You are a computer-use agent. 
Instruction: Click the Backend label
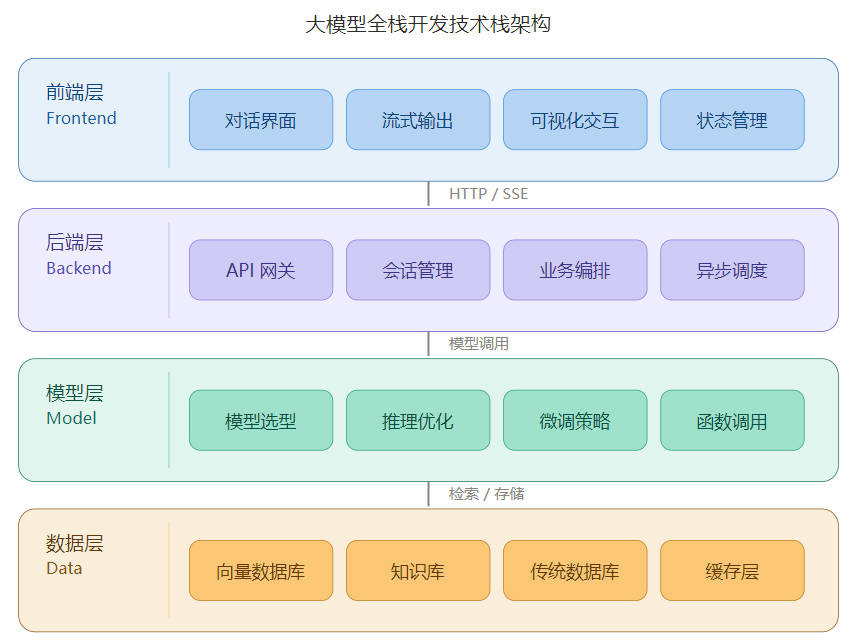coord(79,268)
